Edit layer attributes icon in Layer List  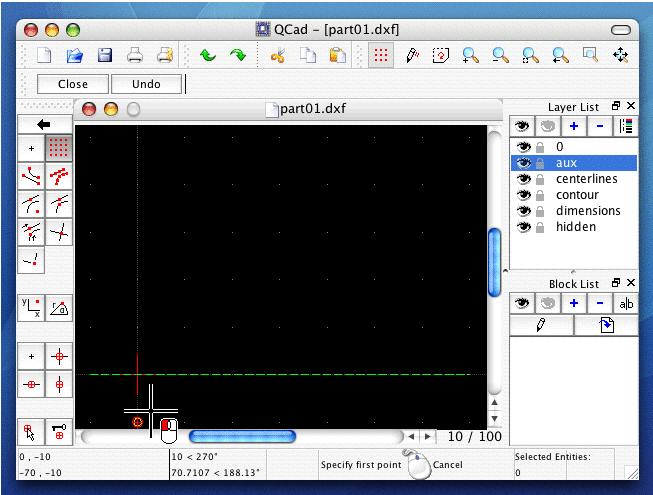point(626,126)
